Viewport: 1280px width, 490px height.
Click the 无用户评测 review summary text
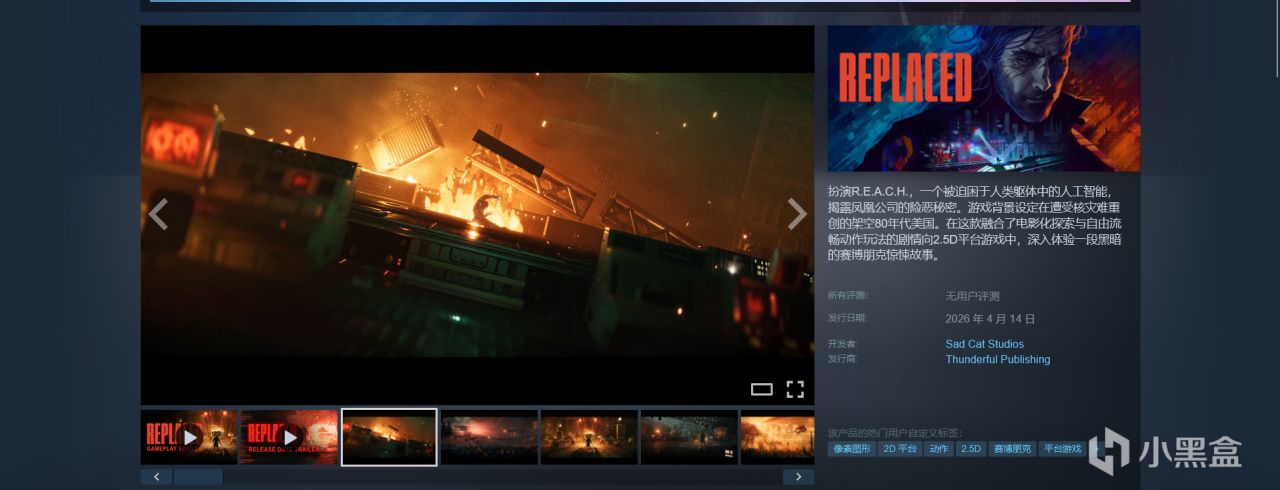click(972, 296)
